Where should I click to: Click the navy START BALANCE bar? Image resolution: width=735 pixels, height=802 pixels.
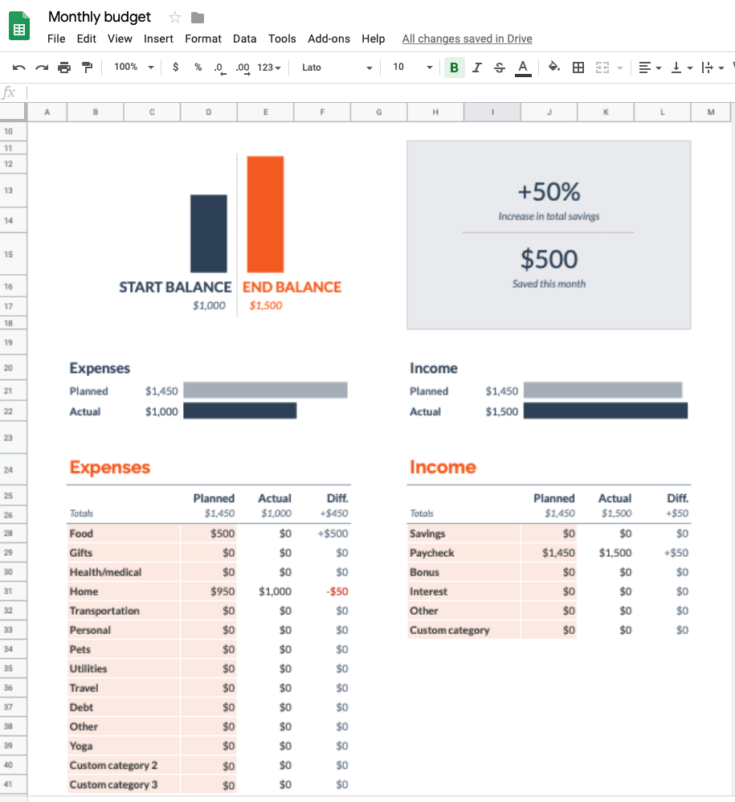click(209, 233)
